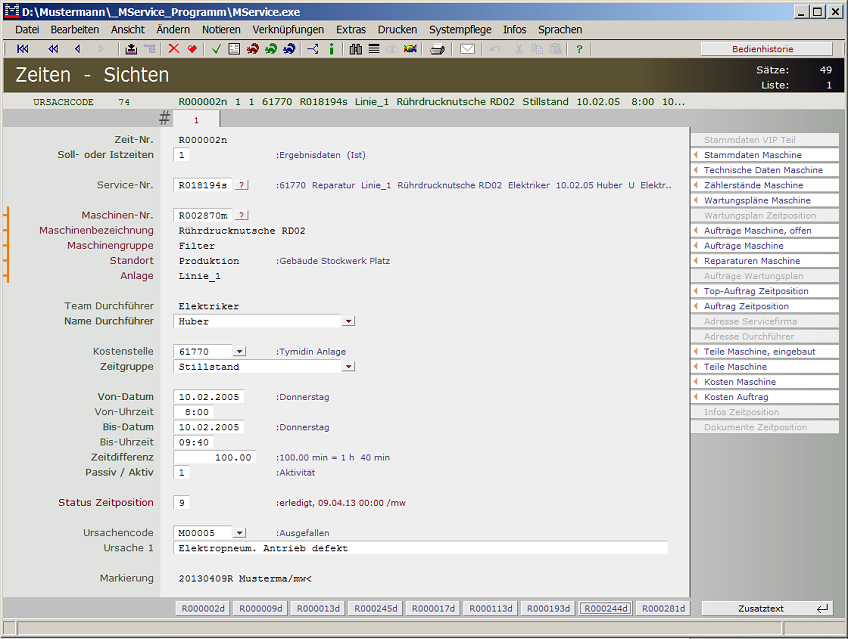Open the Systempflege menu
848x639 pixels.
(x=460, y=30)
